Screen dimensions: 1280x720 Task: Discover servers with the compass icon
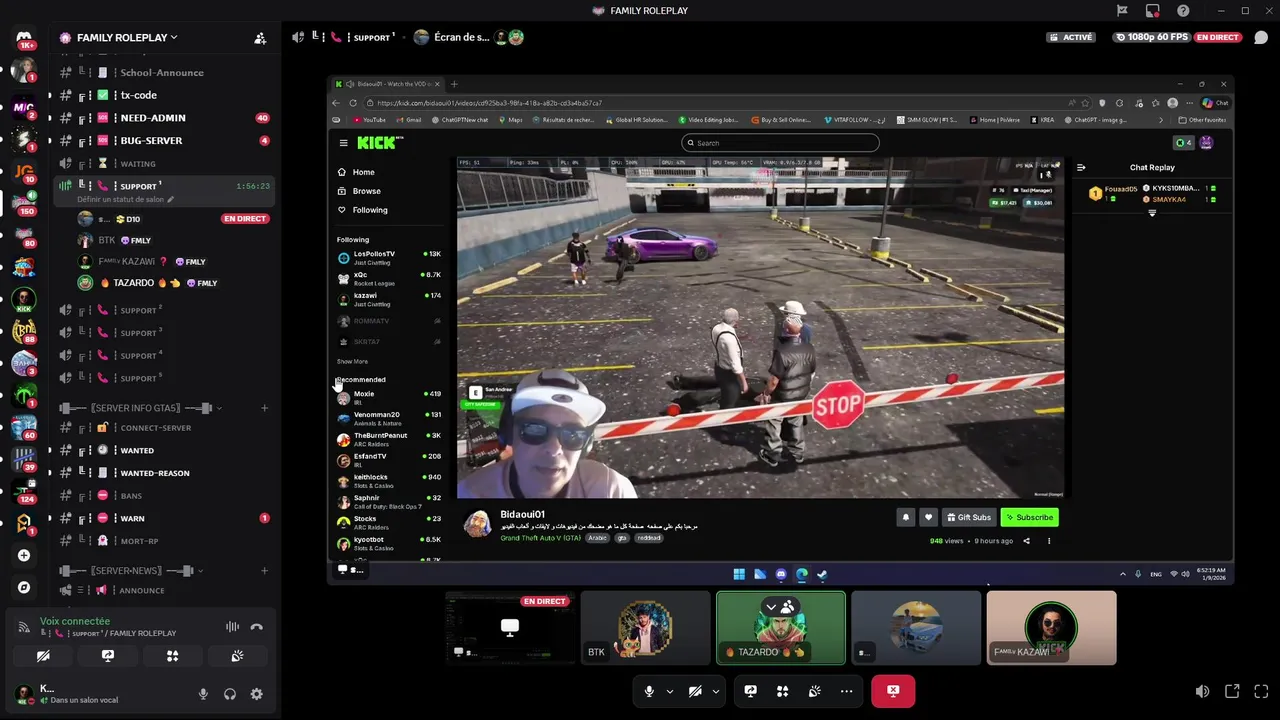24,587
